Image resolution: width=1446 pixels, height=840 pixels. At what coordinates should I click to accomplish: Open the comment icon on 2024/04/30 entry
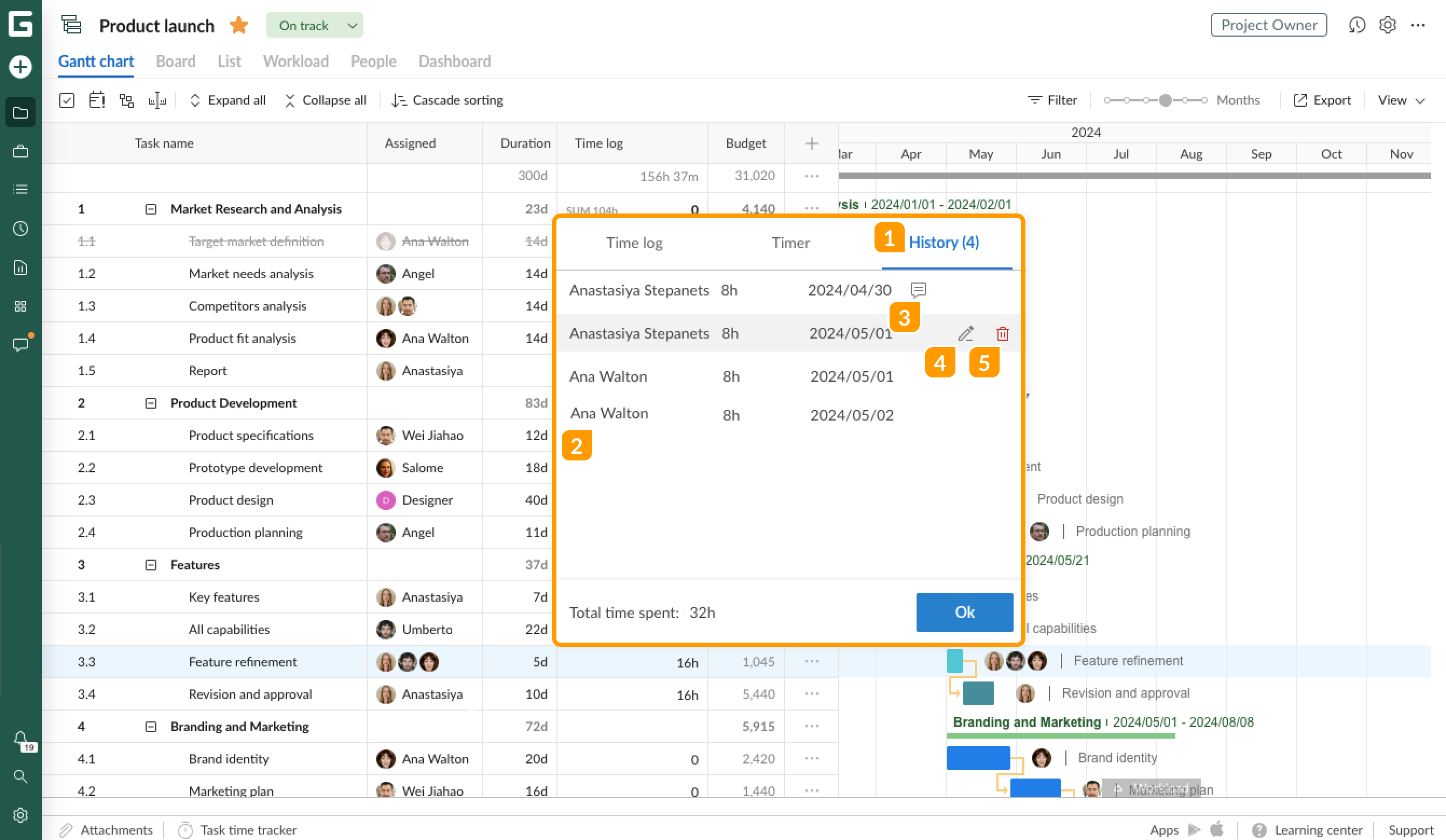click(x=918, y=290)
